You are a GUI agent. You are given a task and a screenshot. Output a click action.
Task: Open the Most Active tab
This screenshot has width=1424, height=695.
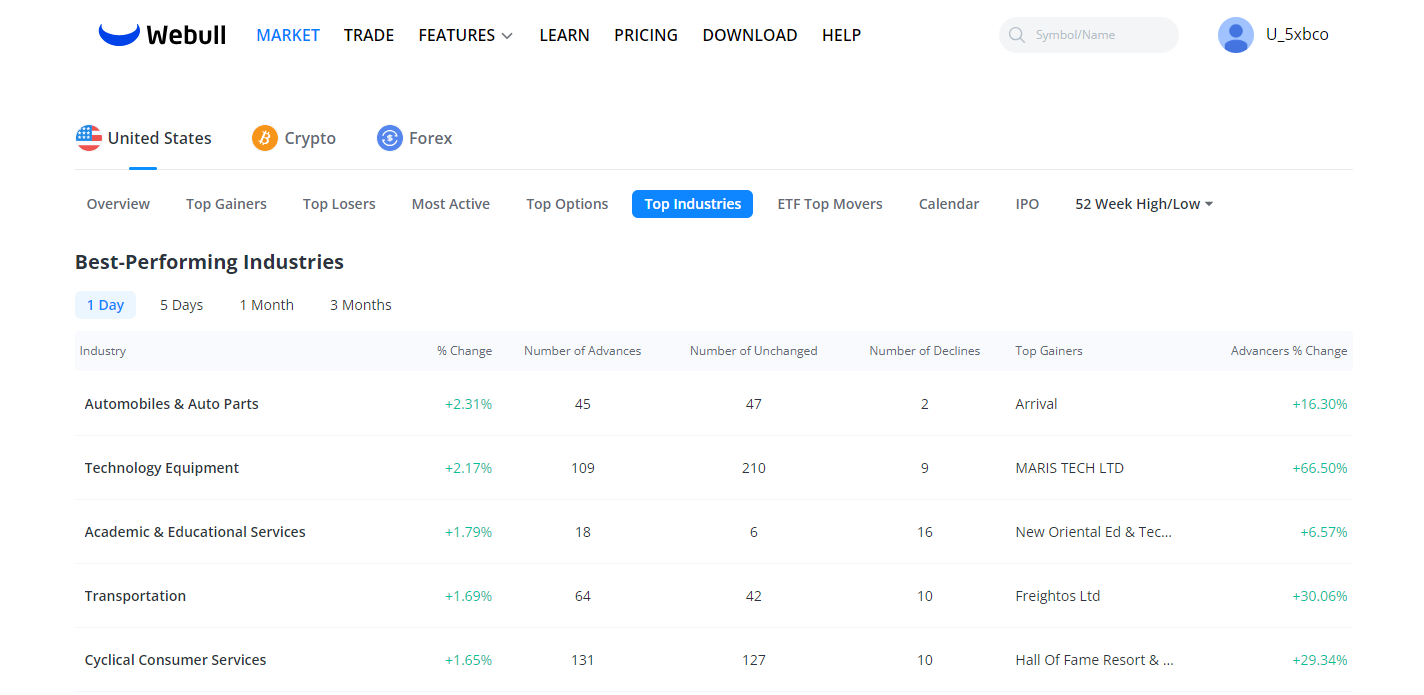[451, 204]
